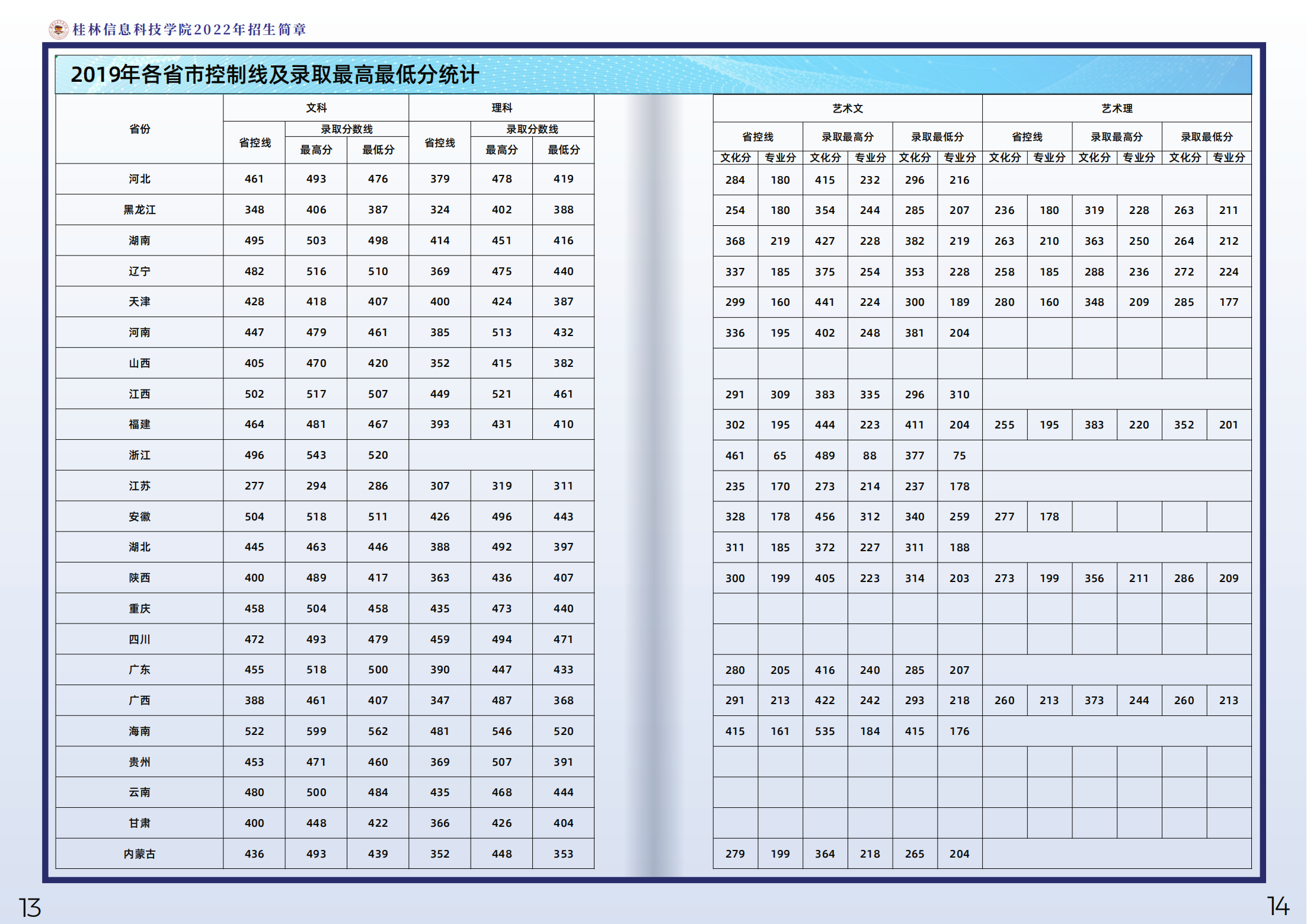The image size is (1307, 924).
Task: Select the 黑龙江 province row label
Action: point(139,210)
